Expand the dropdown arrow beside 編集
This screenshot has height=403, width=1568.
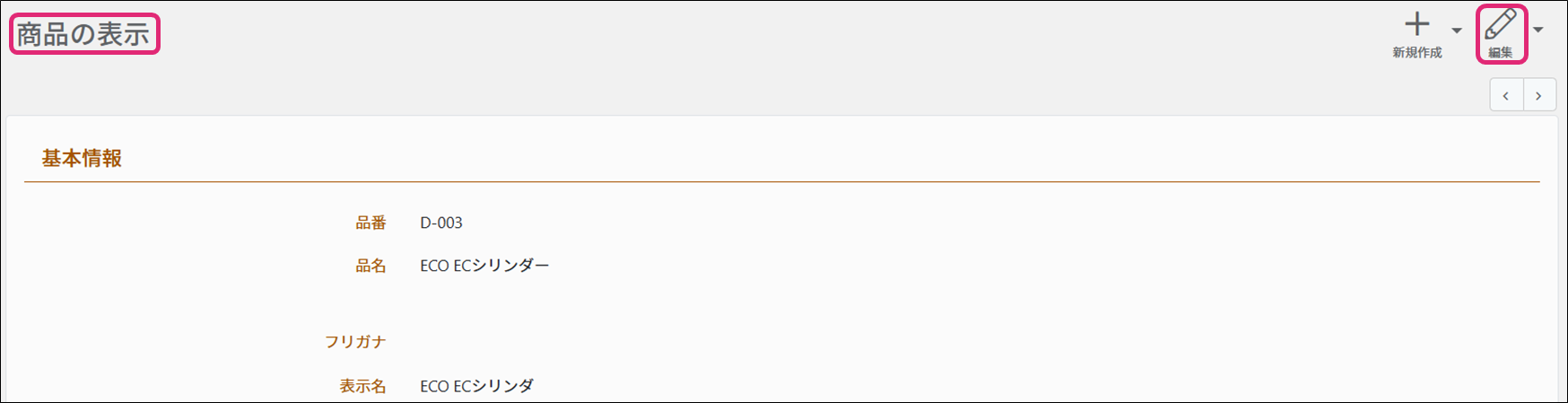tap(1538, 31)
